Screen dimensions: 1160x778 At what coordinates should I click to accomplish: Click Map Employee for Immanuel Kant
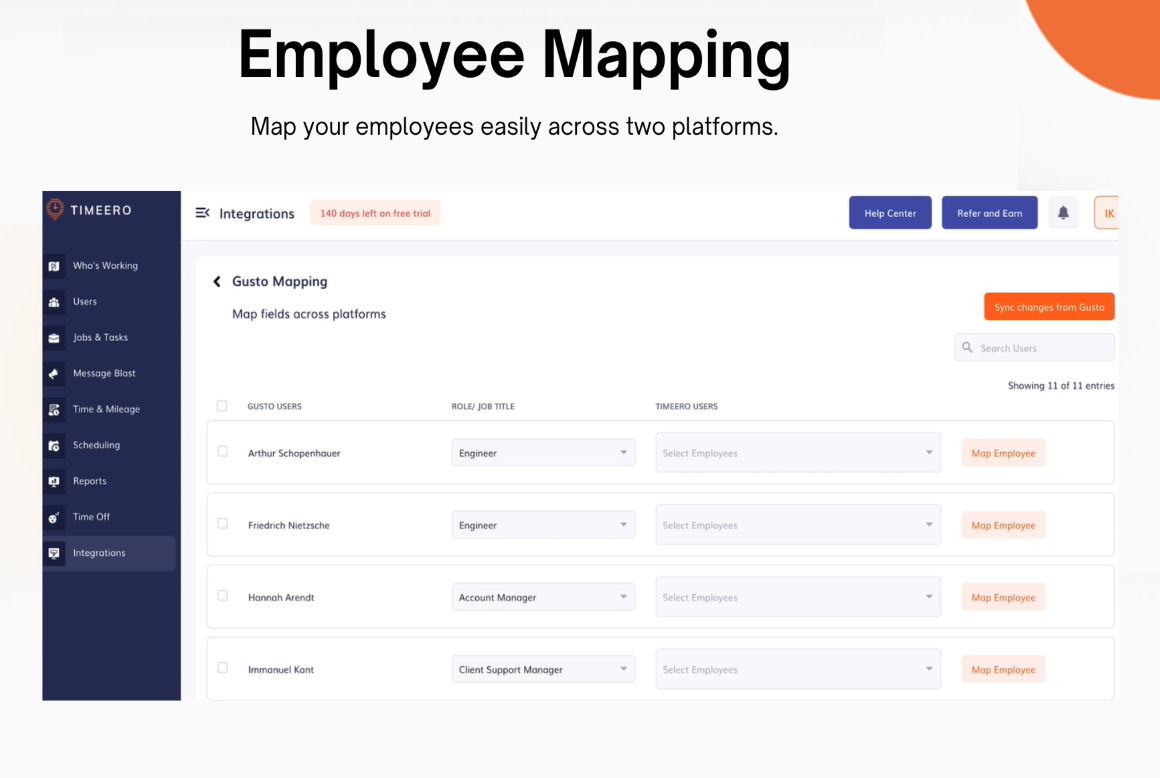coord(1003,669)
